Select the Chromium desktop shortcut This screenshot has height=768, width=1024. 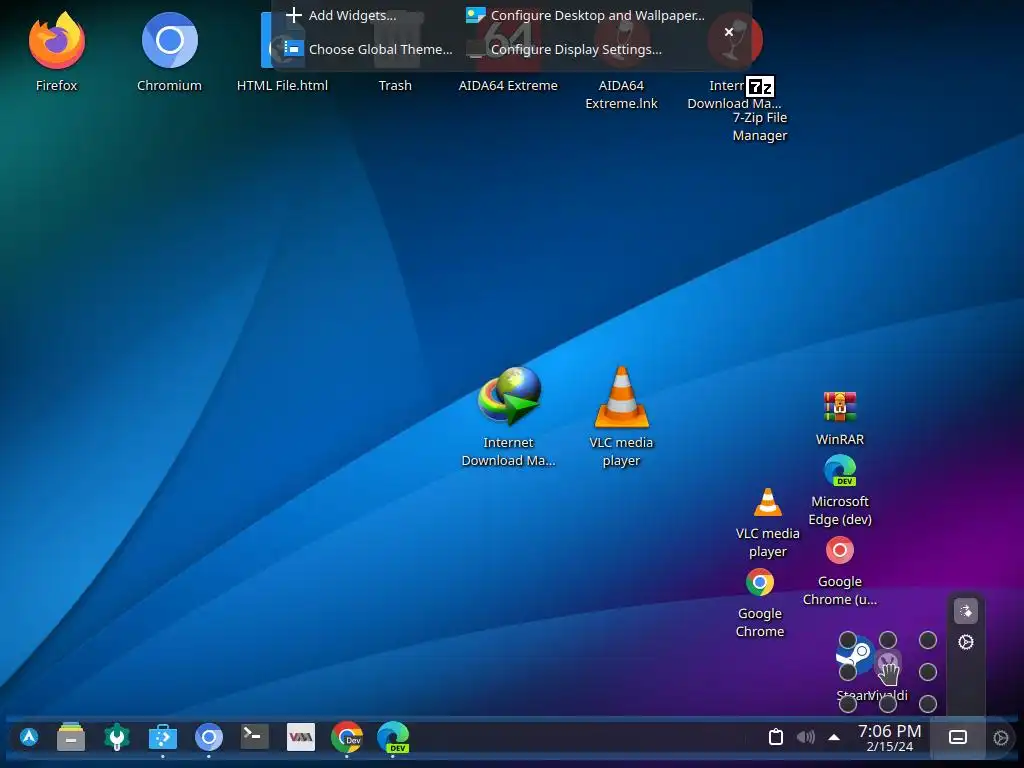pyautogui.click(x=170, y=40)
